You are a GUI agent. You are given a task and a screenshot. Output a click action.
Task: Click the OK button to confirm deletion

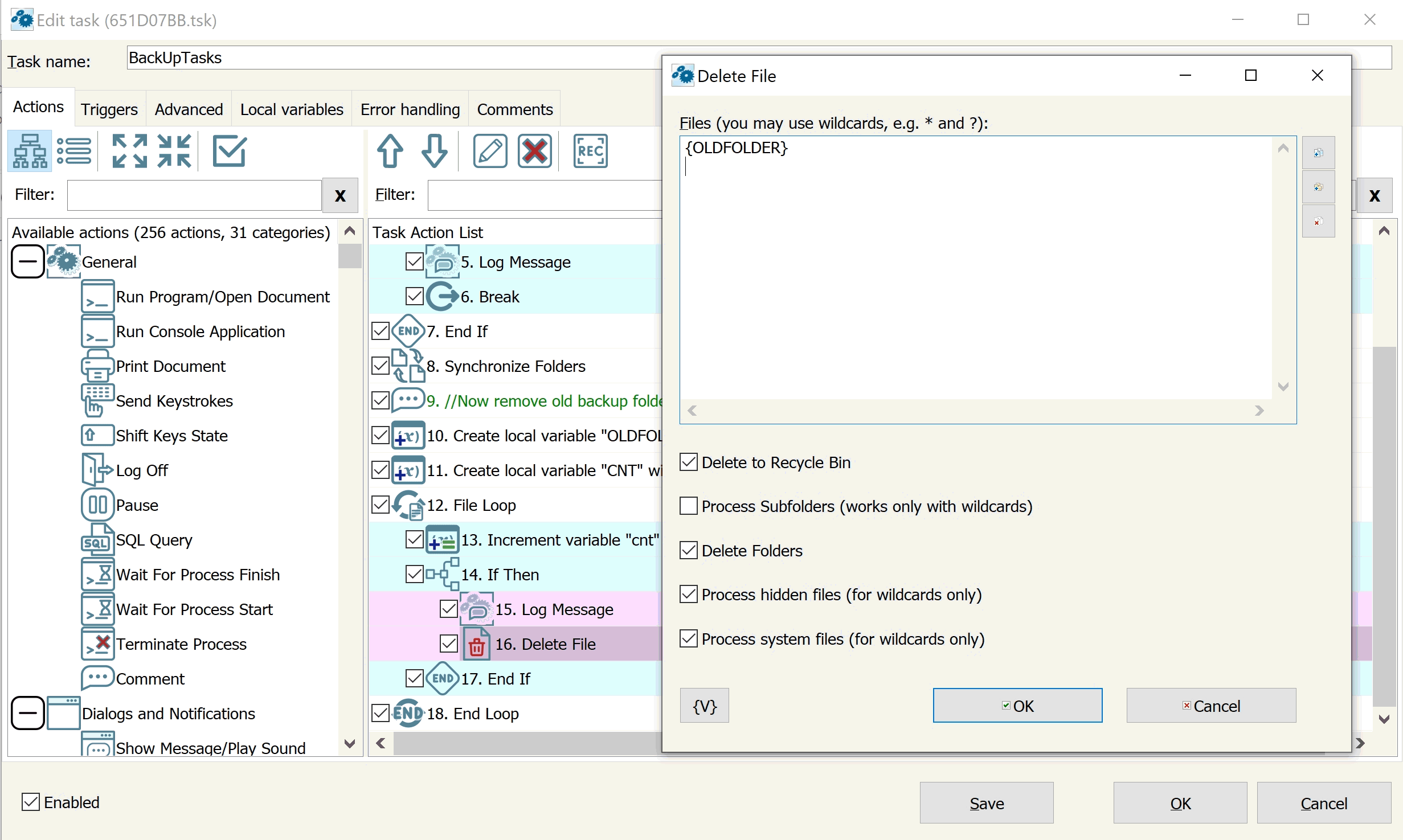(1016, 706)
